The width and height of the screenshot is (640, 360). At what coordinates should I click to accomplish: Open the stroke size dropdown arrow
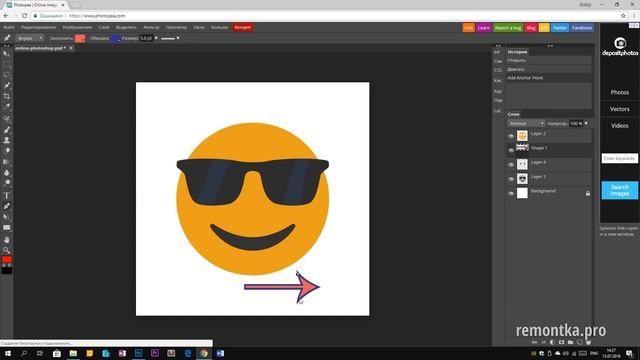[x=156, y=38]
